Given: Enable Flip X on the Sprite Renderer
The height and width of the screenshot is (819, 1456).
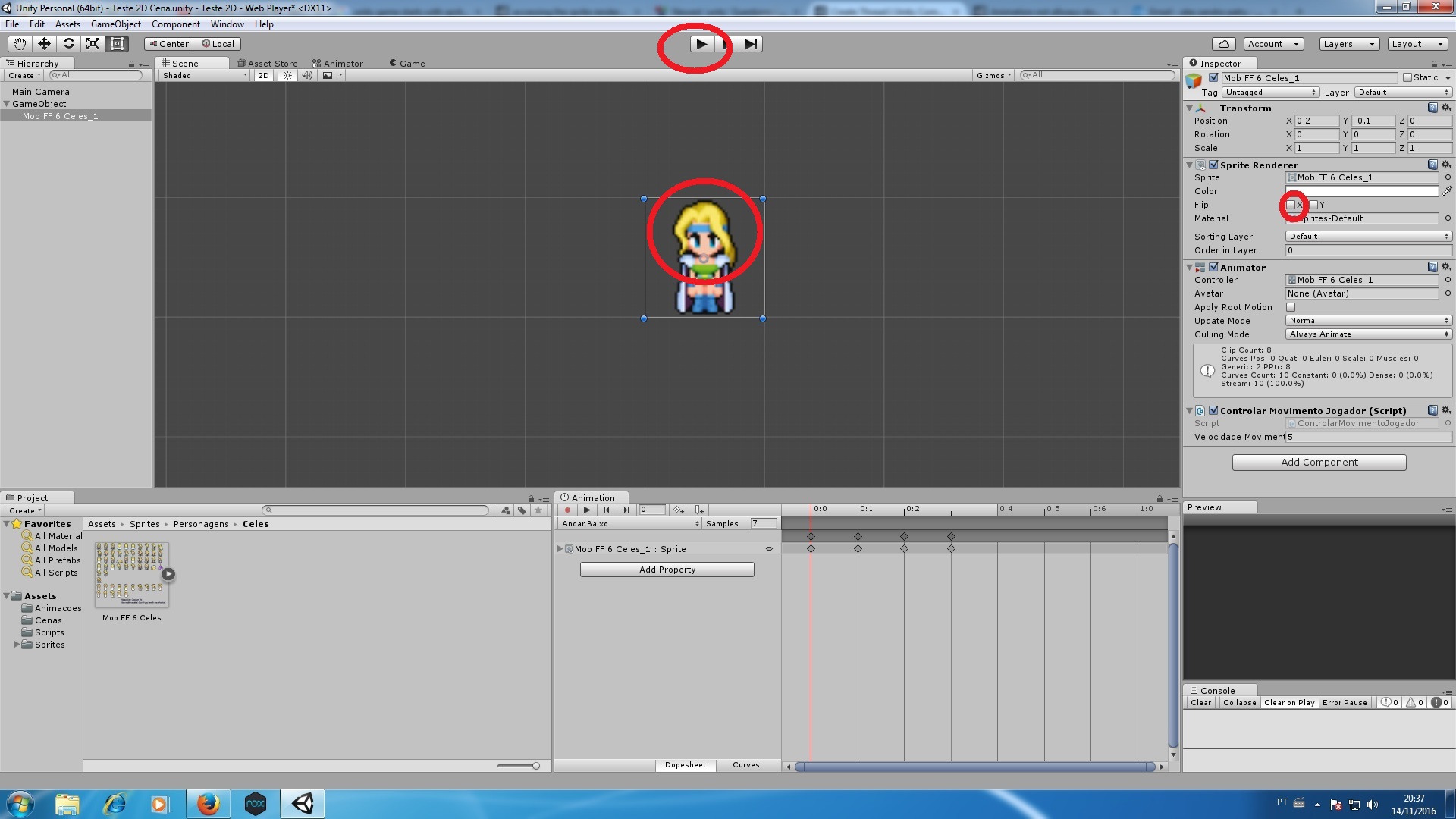Looking at the screenshot, I should pyautogui.click(x=1291, y=205).
